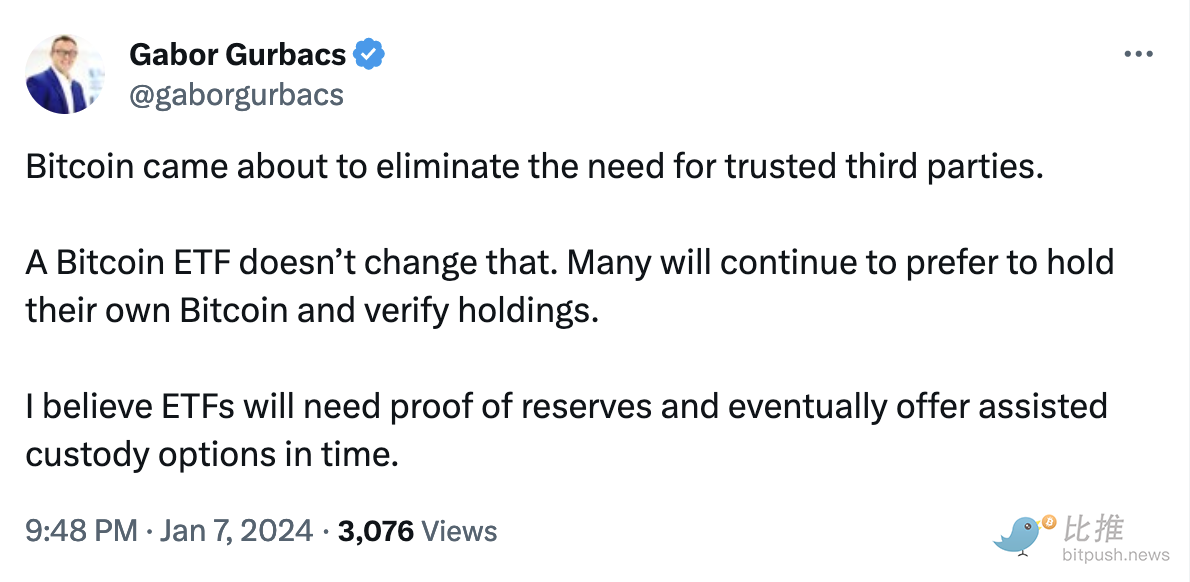Click the word Views after the count
1190x582 pixels.
[x=459, y=531]
